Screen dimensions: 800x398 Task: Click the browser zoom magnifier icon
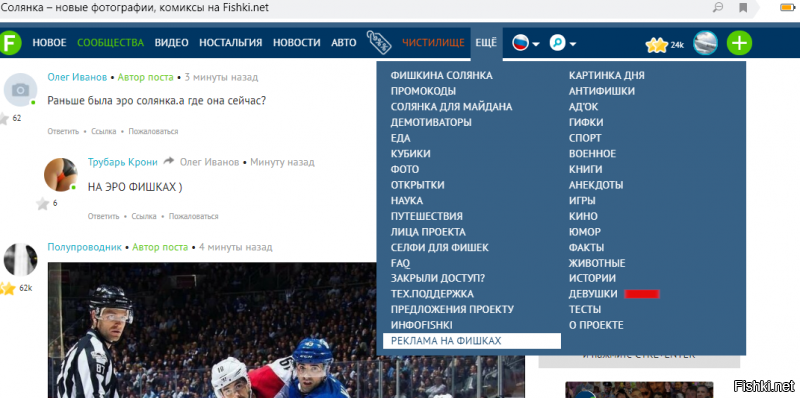click(718, 8)
